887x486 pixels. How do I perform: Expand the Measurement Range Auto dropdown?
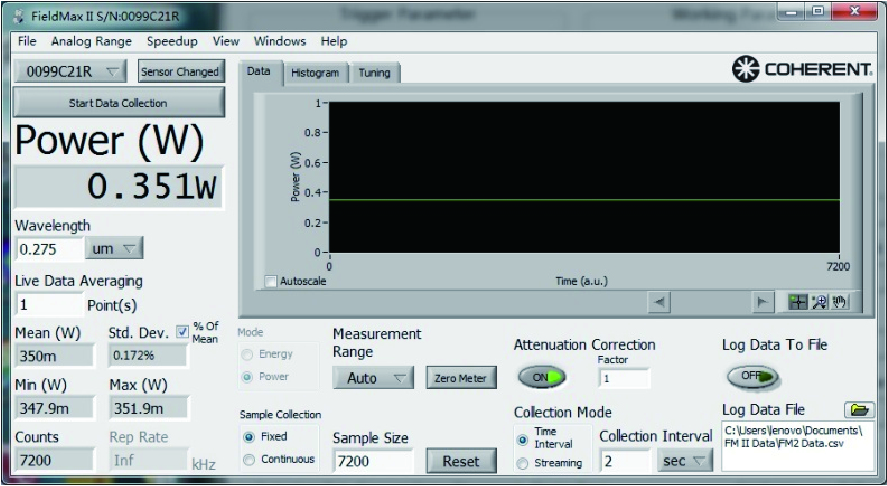pos(373,378)
